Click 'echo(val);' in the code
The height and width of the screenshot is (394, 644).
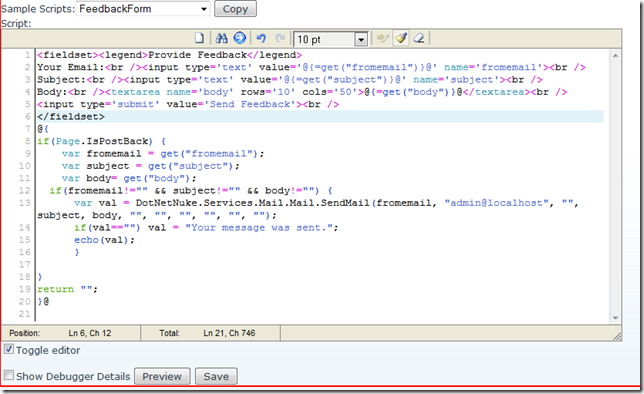(104, 240)
